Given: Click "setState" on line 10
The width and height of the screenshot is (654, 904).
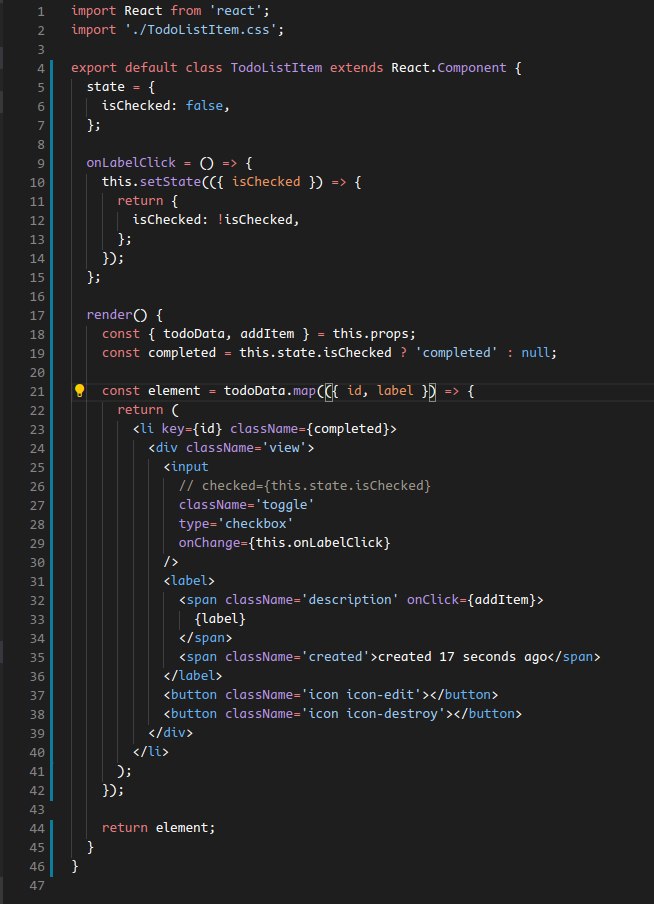Looking at the screenshot, I should pos(170,182).
